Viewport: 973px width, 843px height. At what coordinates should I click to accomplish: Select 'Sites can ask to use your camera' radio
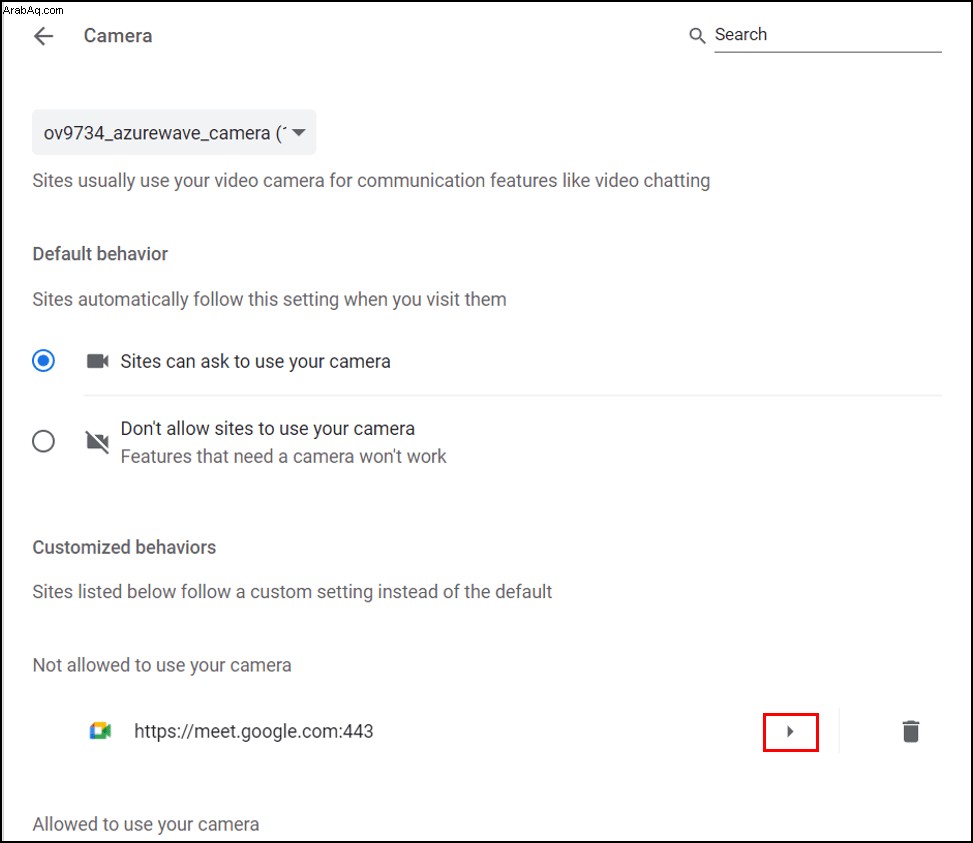(43, 360)
